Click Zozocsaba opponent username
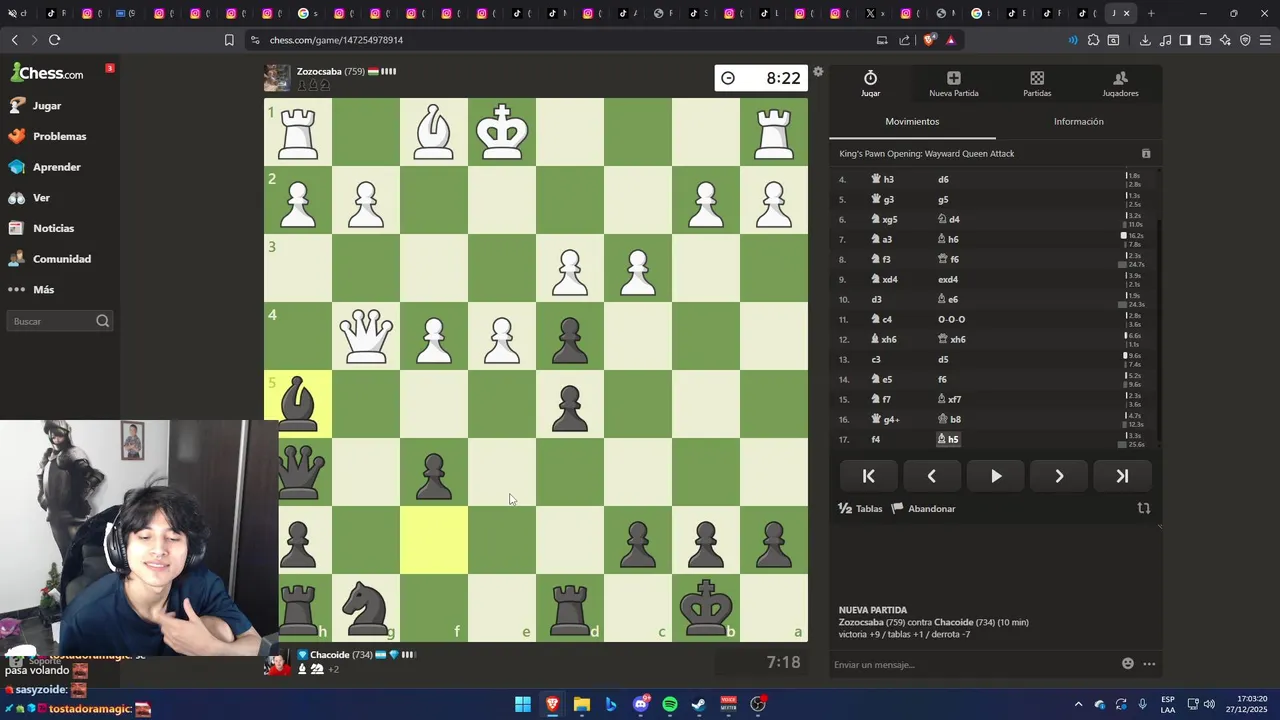Screen dimensions: 1280x720 click(x=319, y=72)
